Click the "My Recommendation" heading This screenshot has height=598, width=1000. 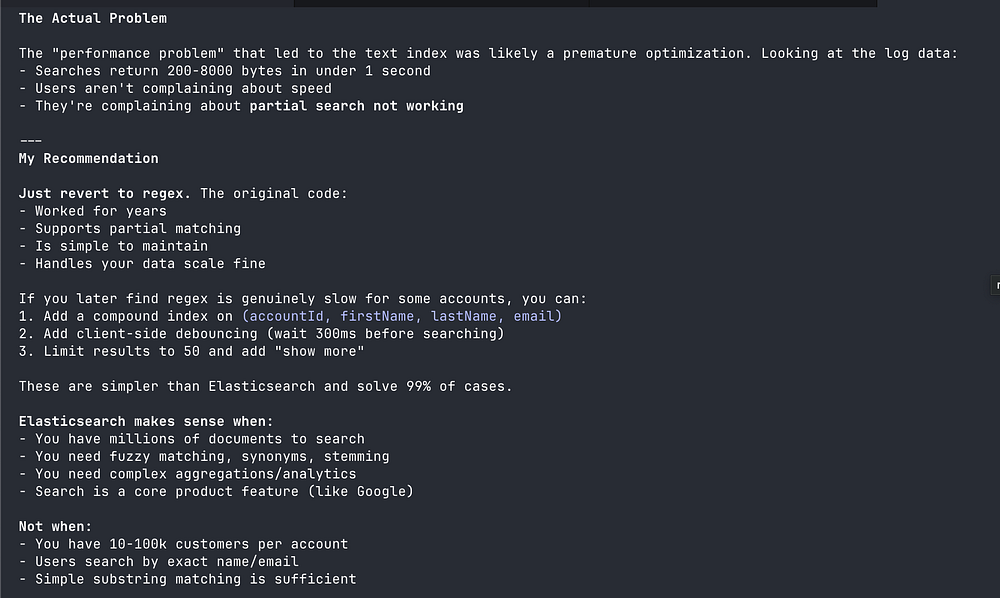click(88, 158)
